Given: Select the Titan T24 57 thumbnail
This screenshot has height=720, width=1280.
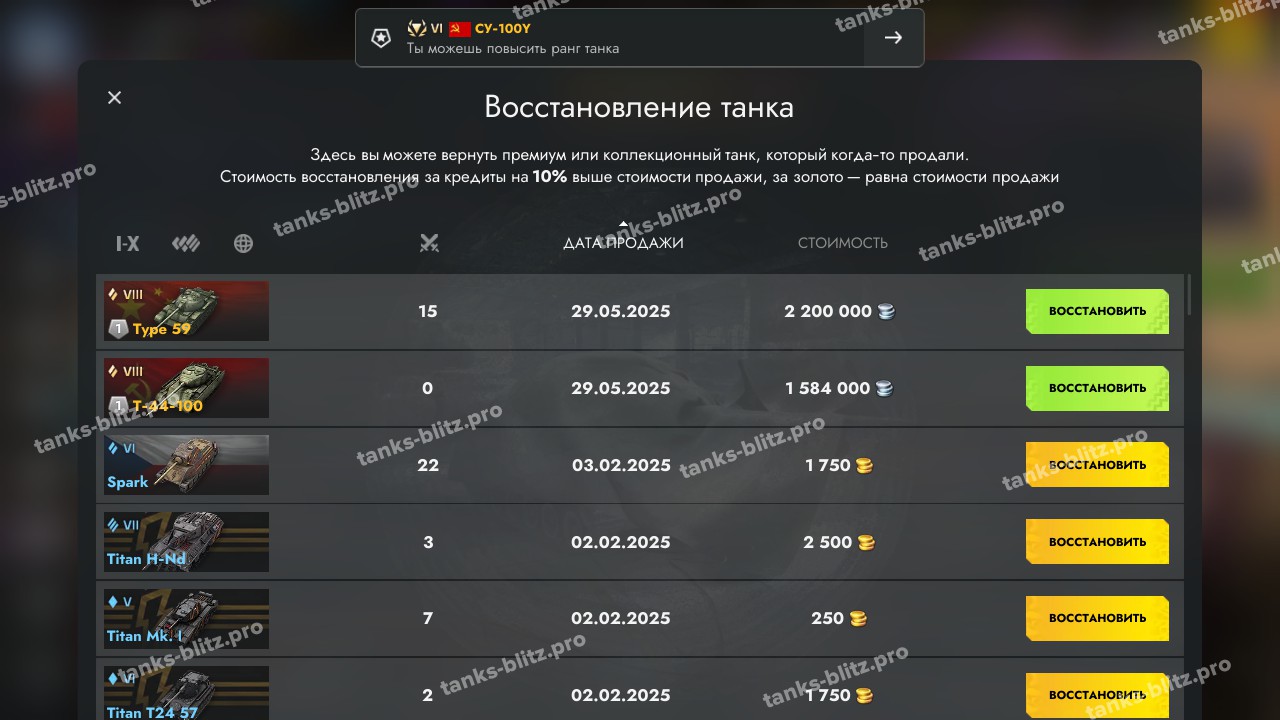Looking at the screenshot, I should tap(186, 693).
